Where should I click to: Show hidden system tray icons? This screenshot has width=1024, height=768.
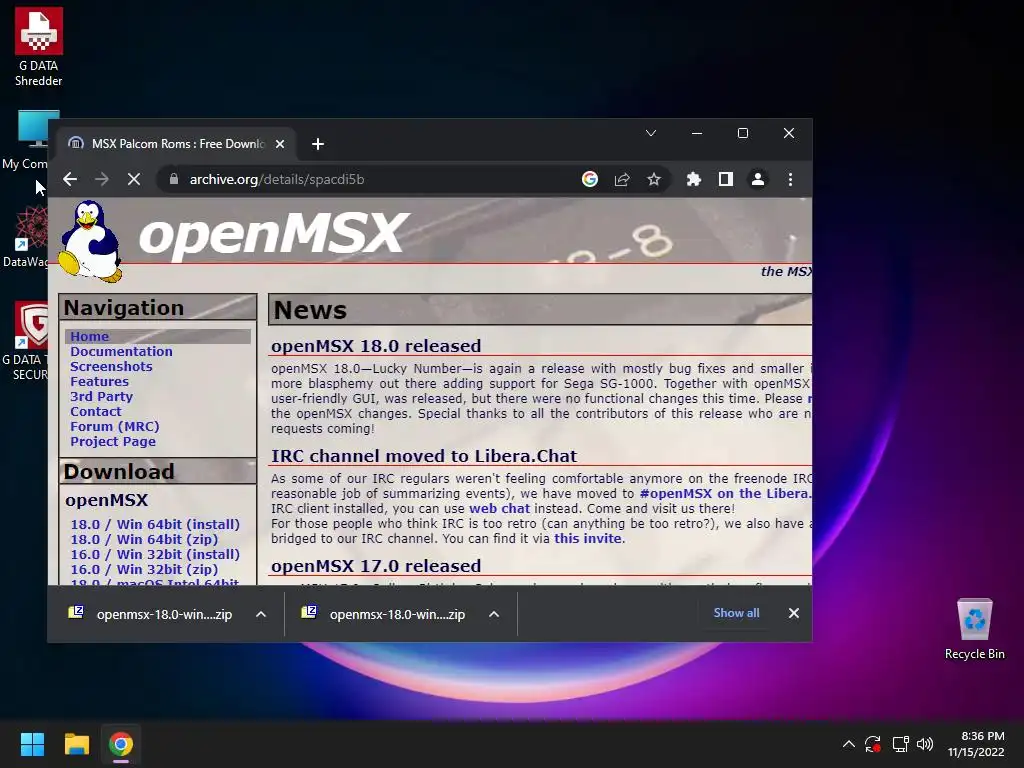click(x=848, y=744)
